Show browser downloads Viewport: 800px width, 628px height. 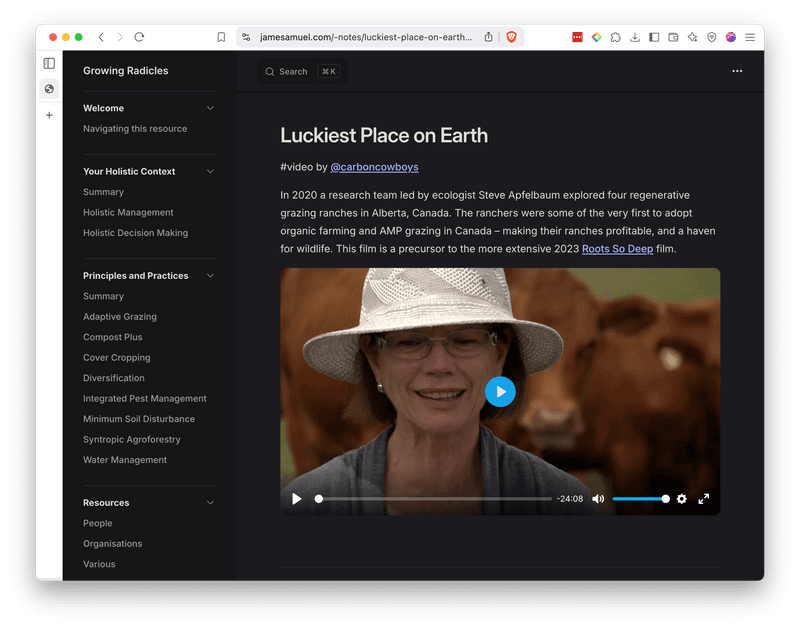pos(635,37)
